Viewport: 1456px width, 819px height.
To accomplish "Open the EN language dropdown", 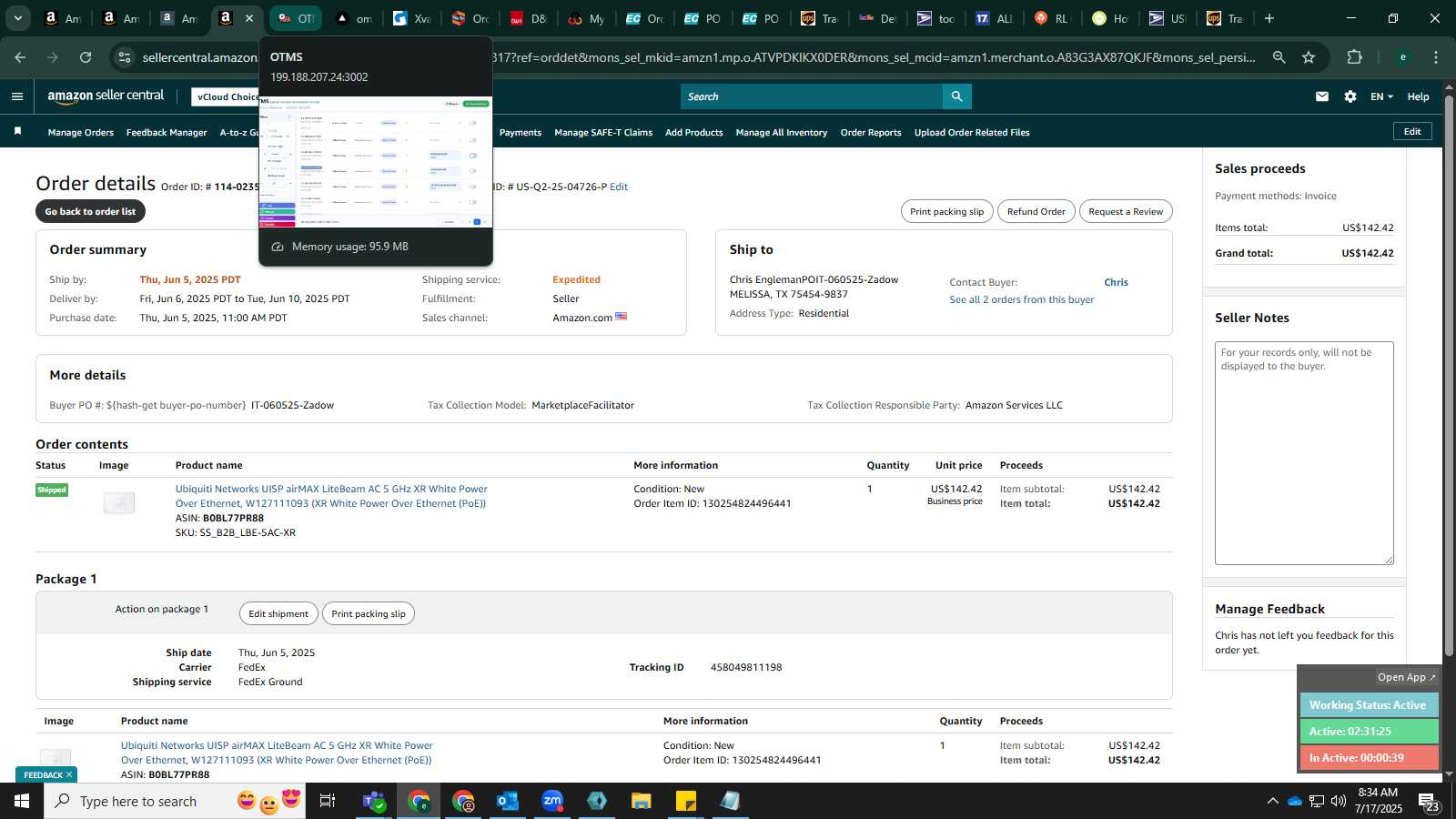I will [x=1381, y=96].
